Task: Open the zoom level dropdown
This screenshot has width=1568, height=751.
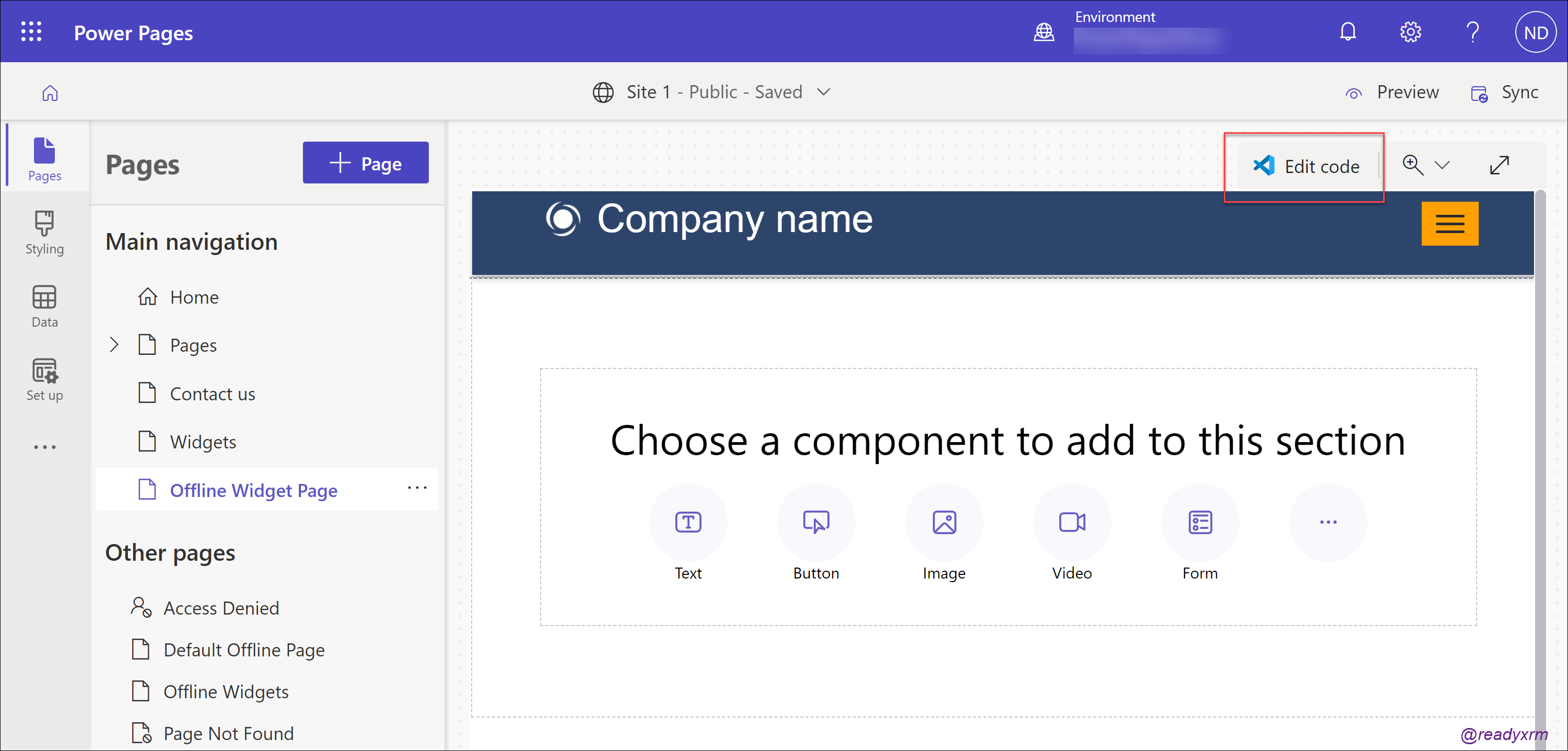Action: tap(1442, 165)
